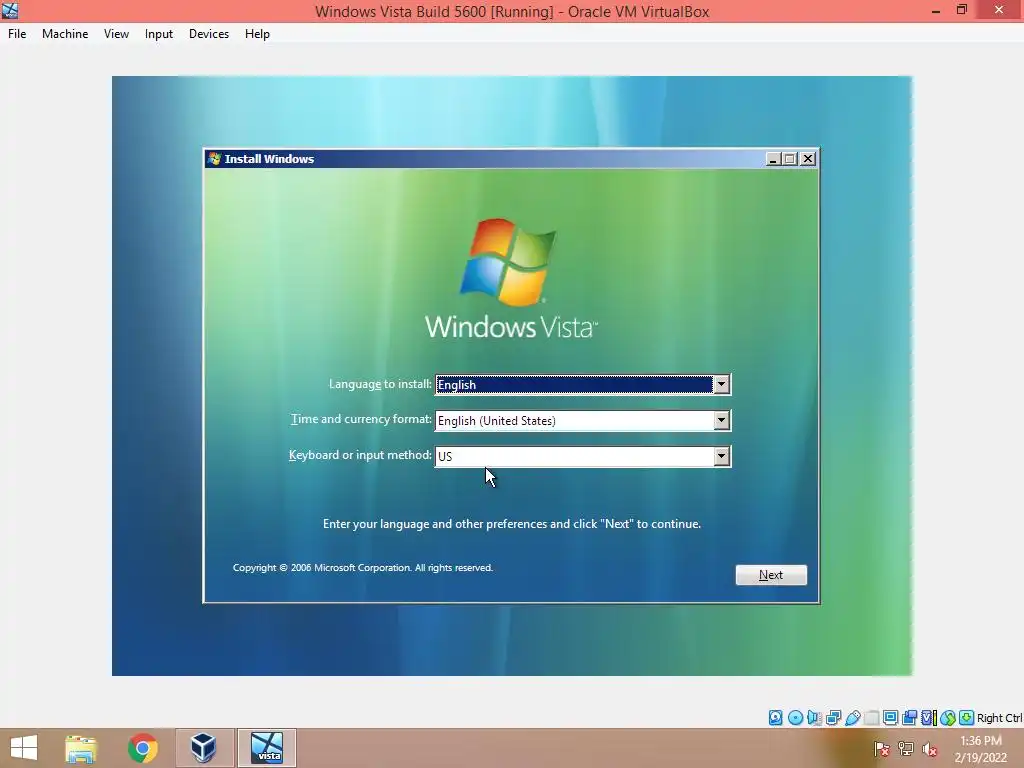1024x768 pixels.
Task: Open the Input menu
Action: tap(159, 34)
